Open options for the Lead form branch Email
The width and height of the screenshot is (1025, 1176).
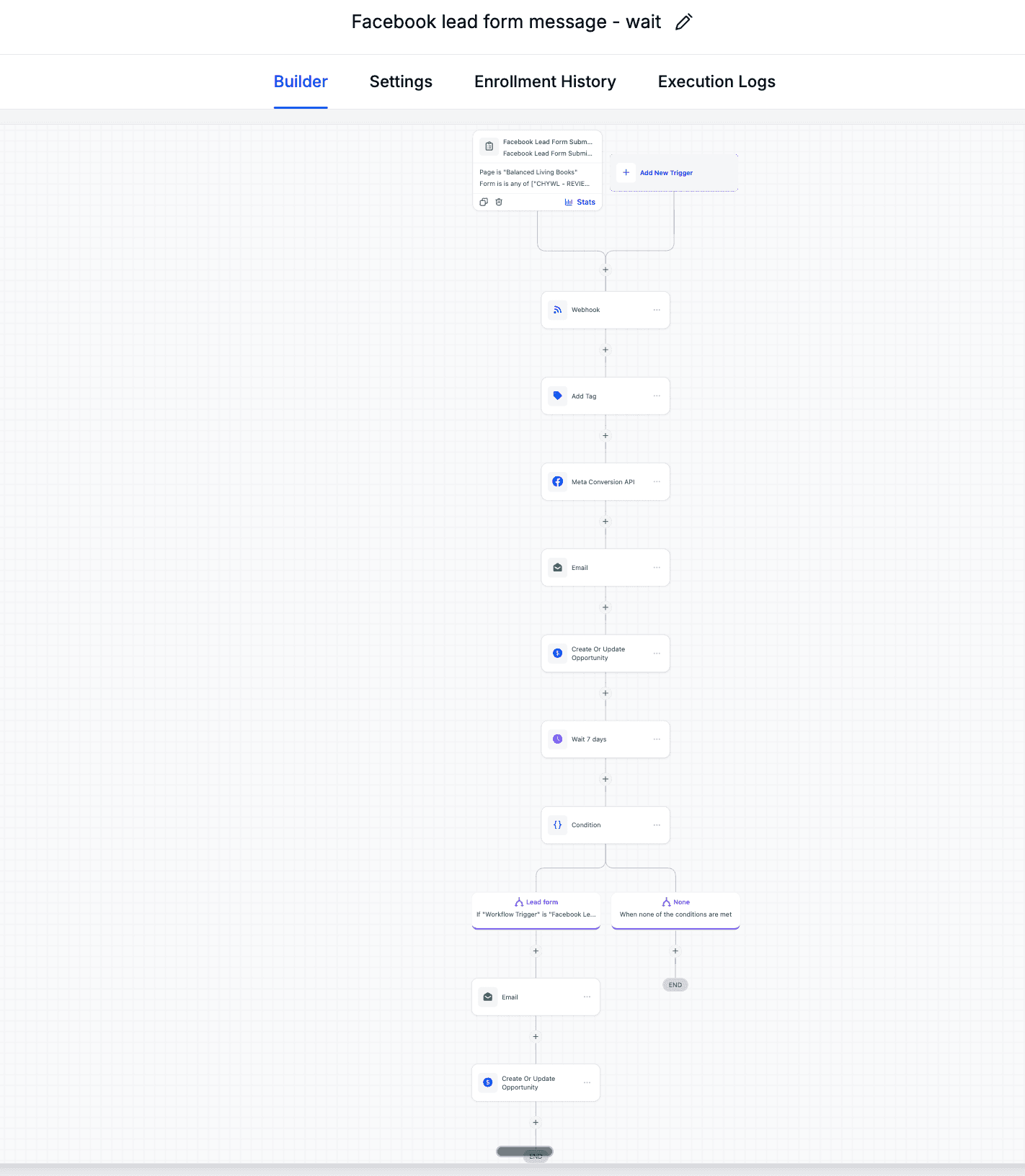587,997
